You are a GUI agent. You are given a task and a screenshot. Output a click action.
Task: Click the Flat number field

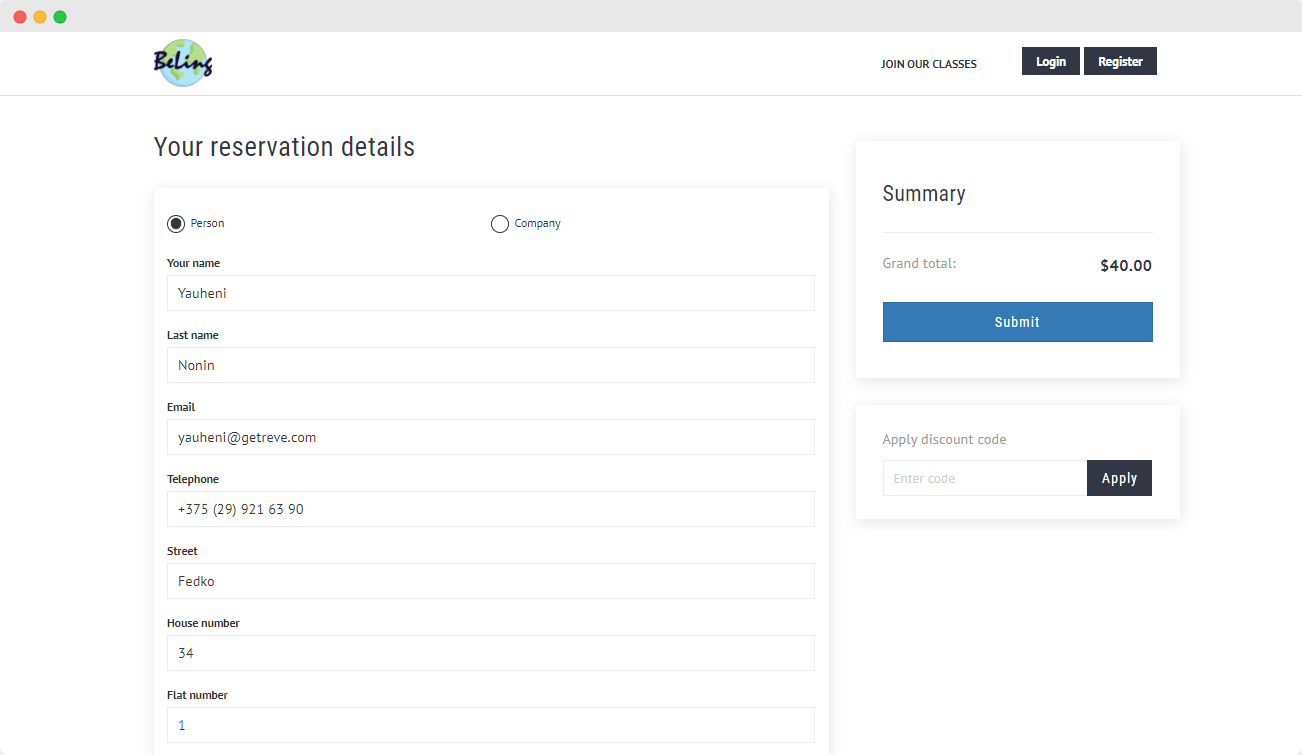pyautogui.click(x=491, y=725)
